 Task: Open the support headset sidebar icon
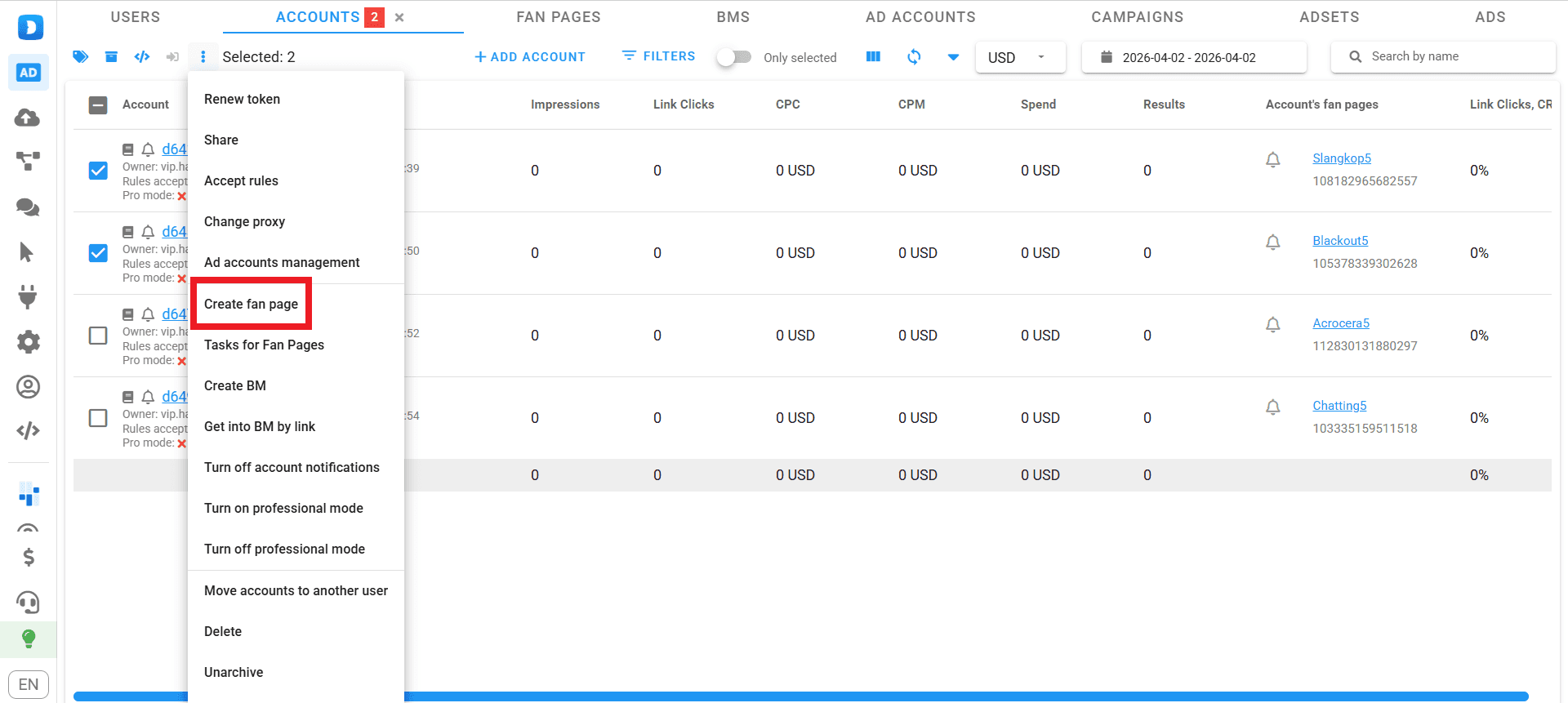tap(28, 603)
